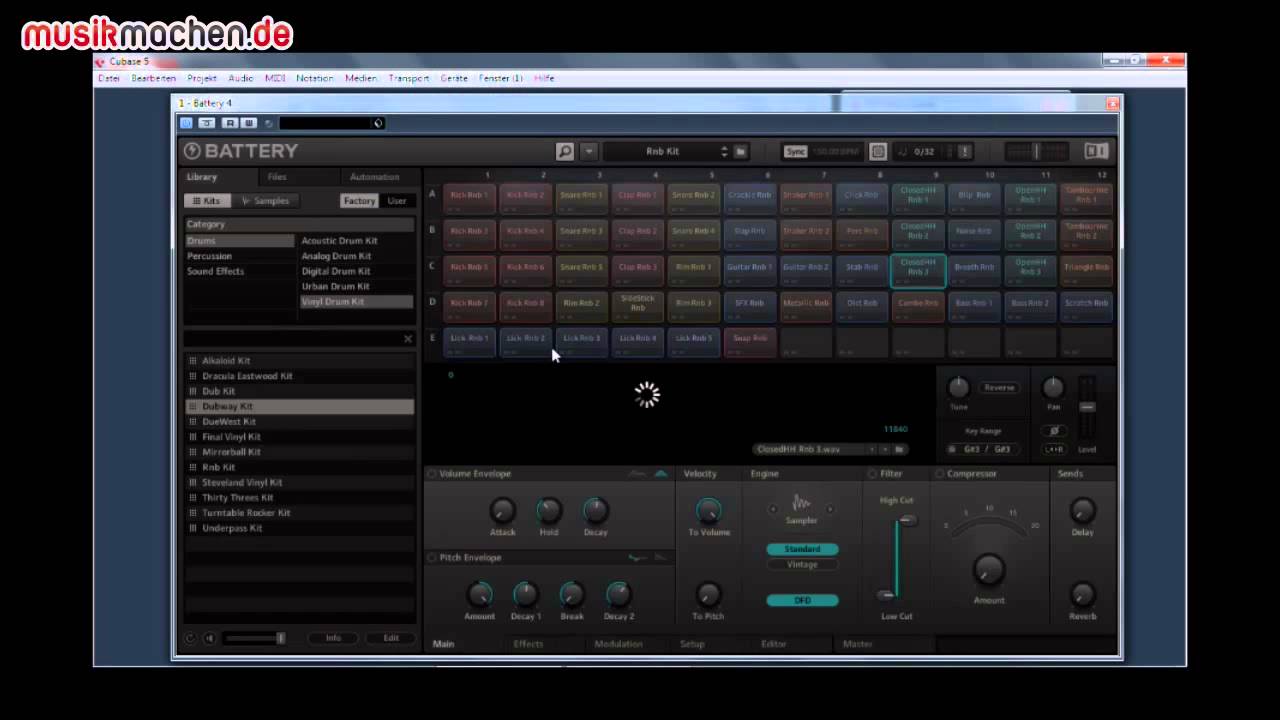Adjust the Low Cut filter slider handle
The height and width of the screenshot is (720, 1280).
[x=886, y=595]
